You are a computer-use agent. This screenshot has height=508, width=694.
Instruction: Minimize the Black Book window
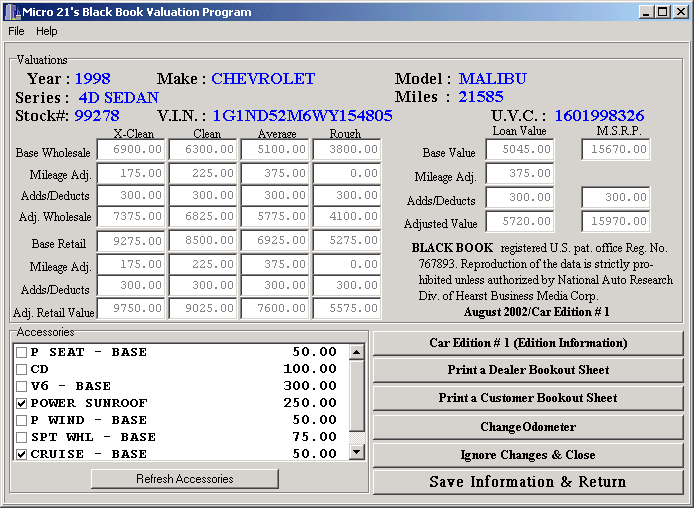click(x=647, y=12)
